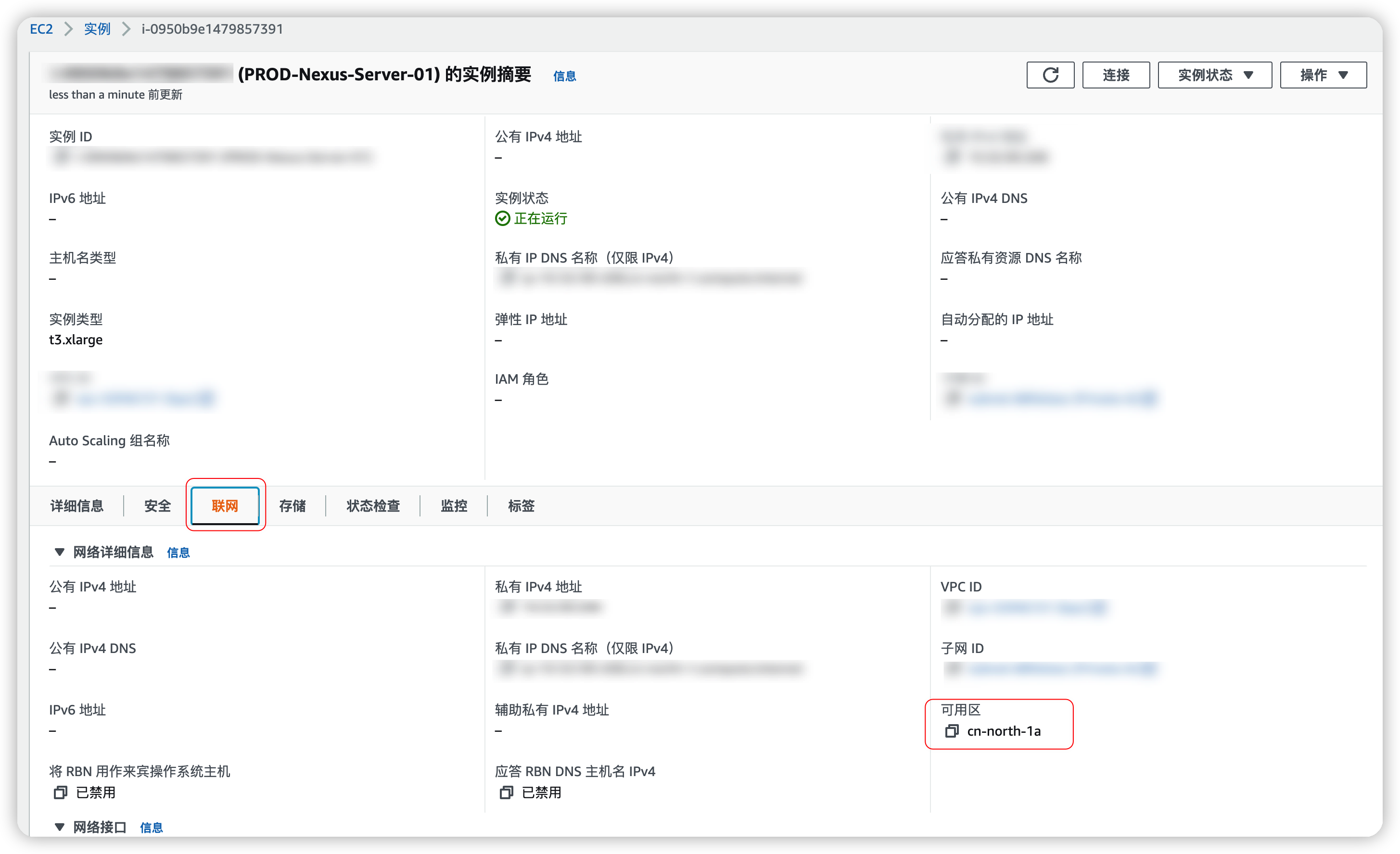Collapse the 网络详细信息 section
Screen dimensions: 1400x854
click(59, 552)
